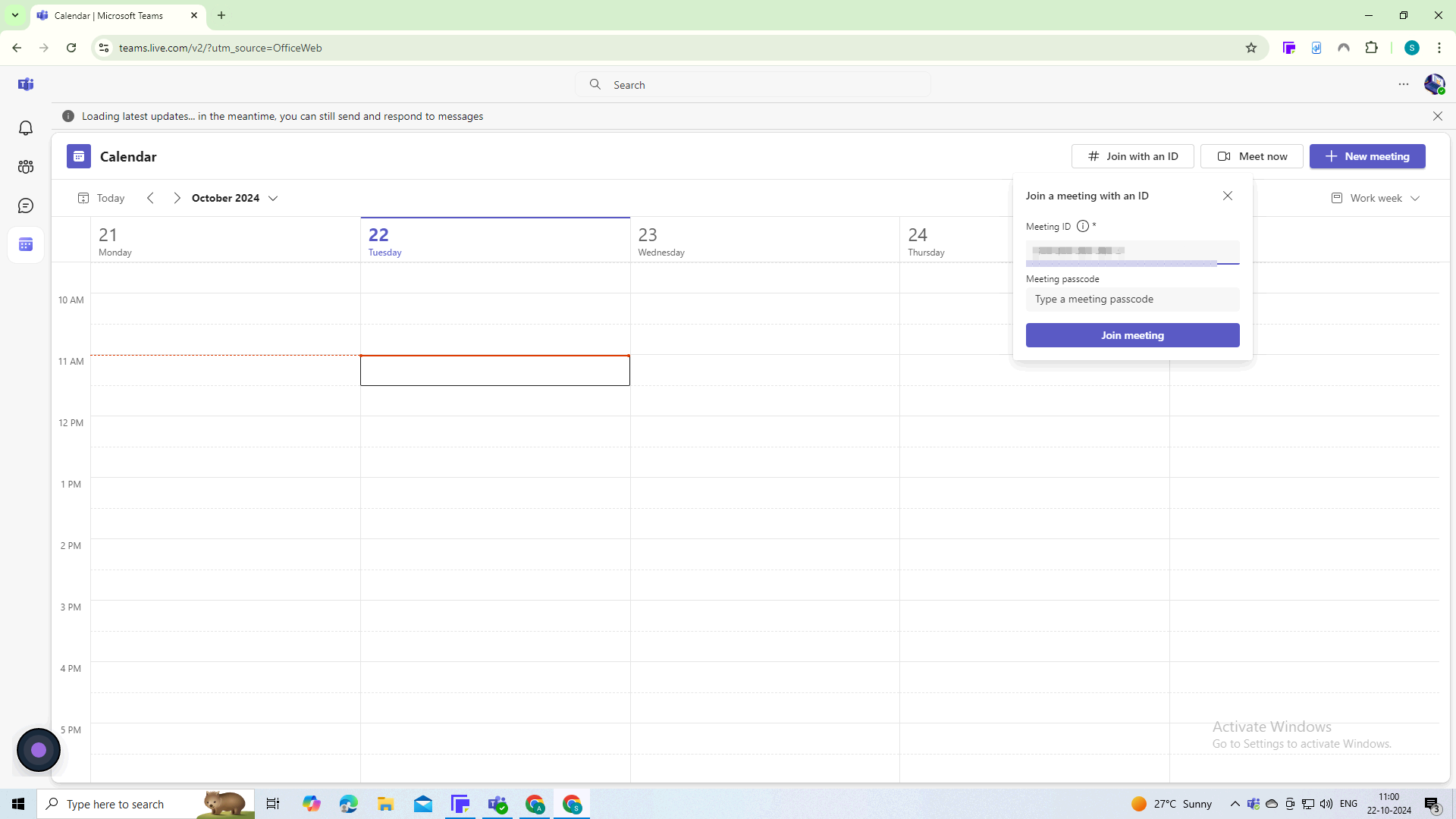
Task: Click the floating purple record button
Action: click(x=39, y=750)
